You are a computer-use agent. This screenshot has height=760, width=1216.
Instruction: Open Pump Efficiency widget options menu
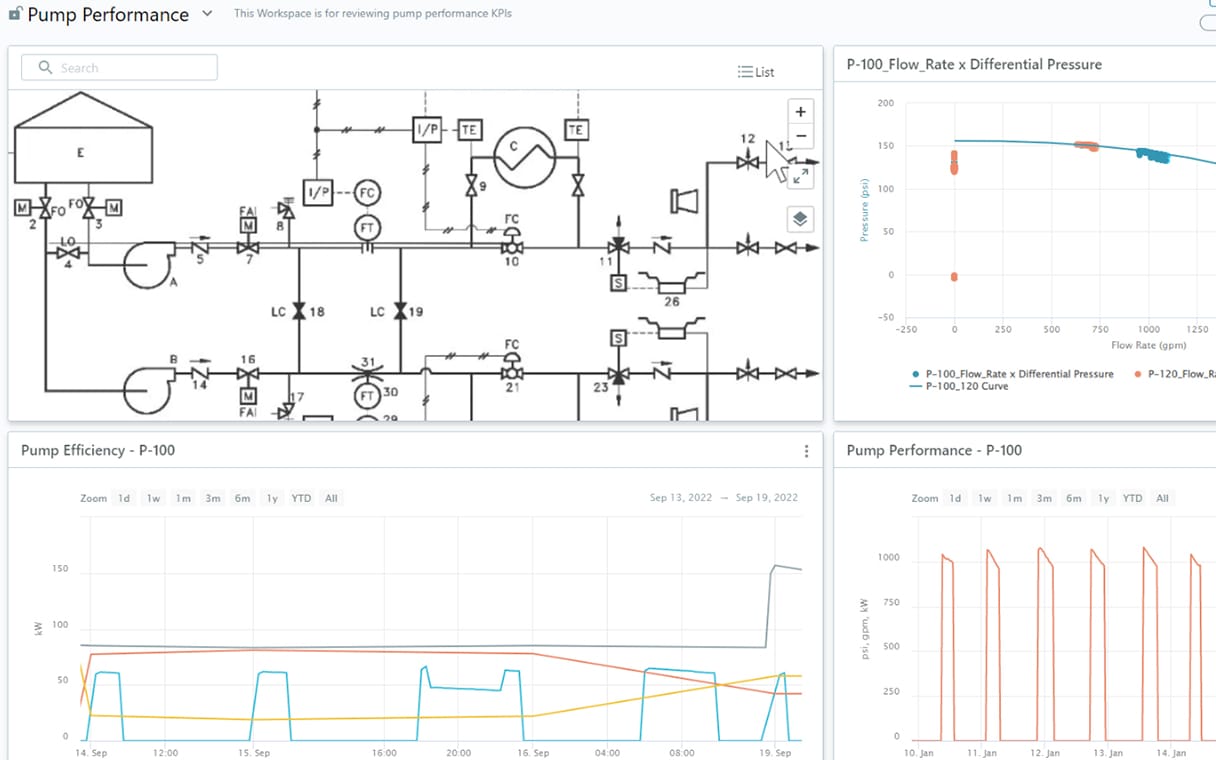(806, 451)
